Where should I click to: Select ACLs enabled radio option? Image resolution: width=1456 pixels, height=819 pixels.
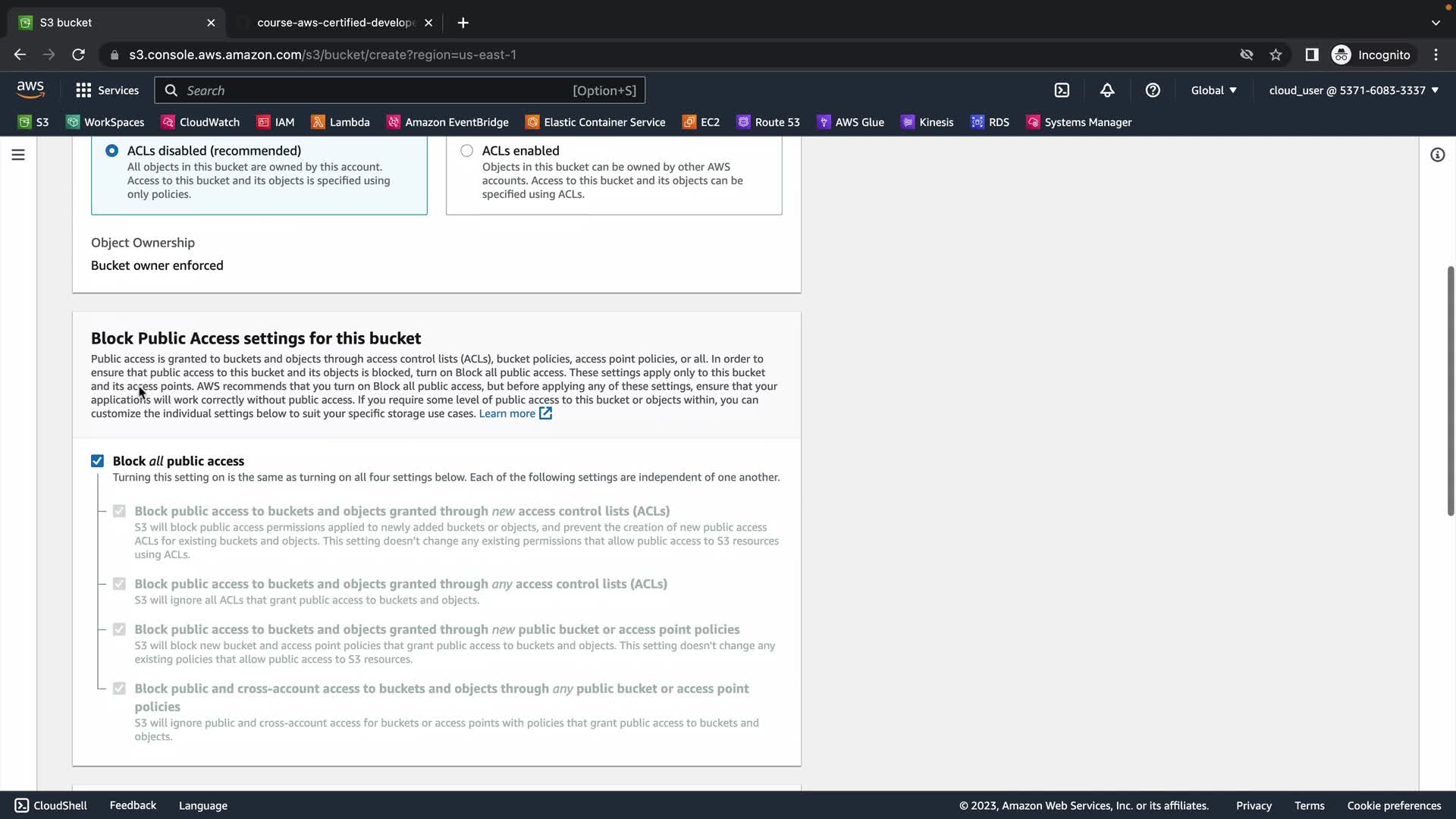click(x=467, y=151)
